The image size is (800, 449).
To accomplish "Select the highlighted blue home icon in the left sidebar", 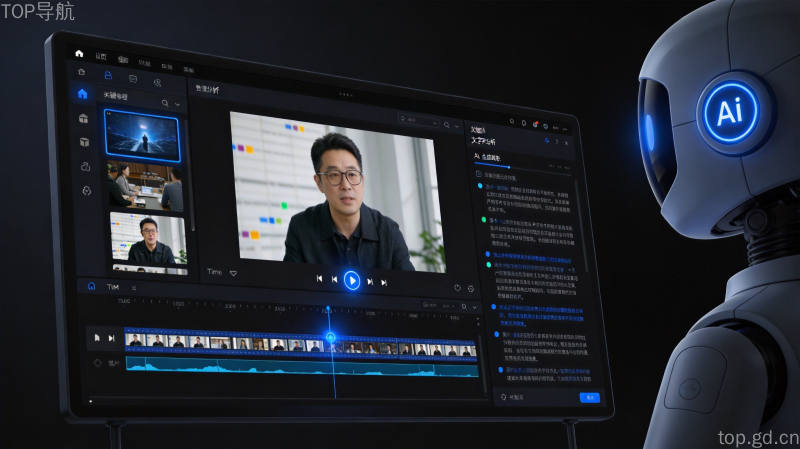I will [83, 94].
